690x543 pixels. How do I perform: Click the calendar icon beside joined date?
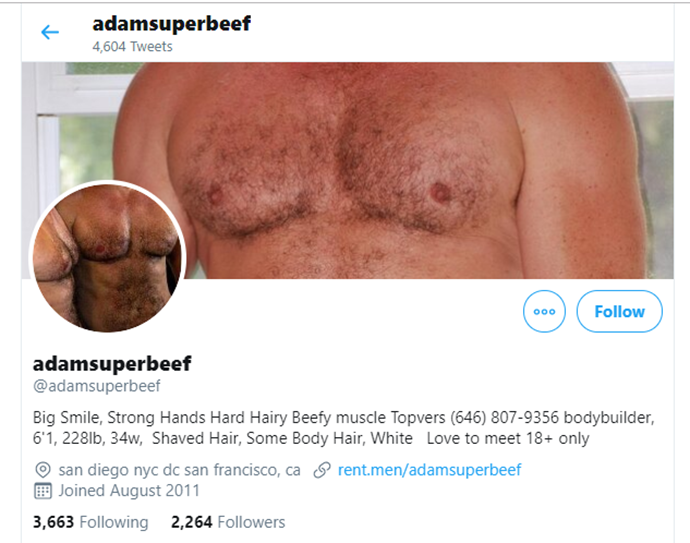(x=43, y=491)
